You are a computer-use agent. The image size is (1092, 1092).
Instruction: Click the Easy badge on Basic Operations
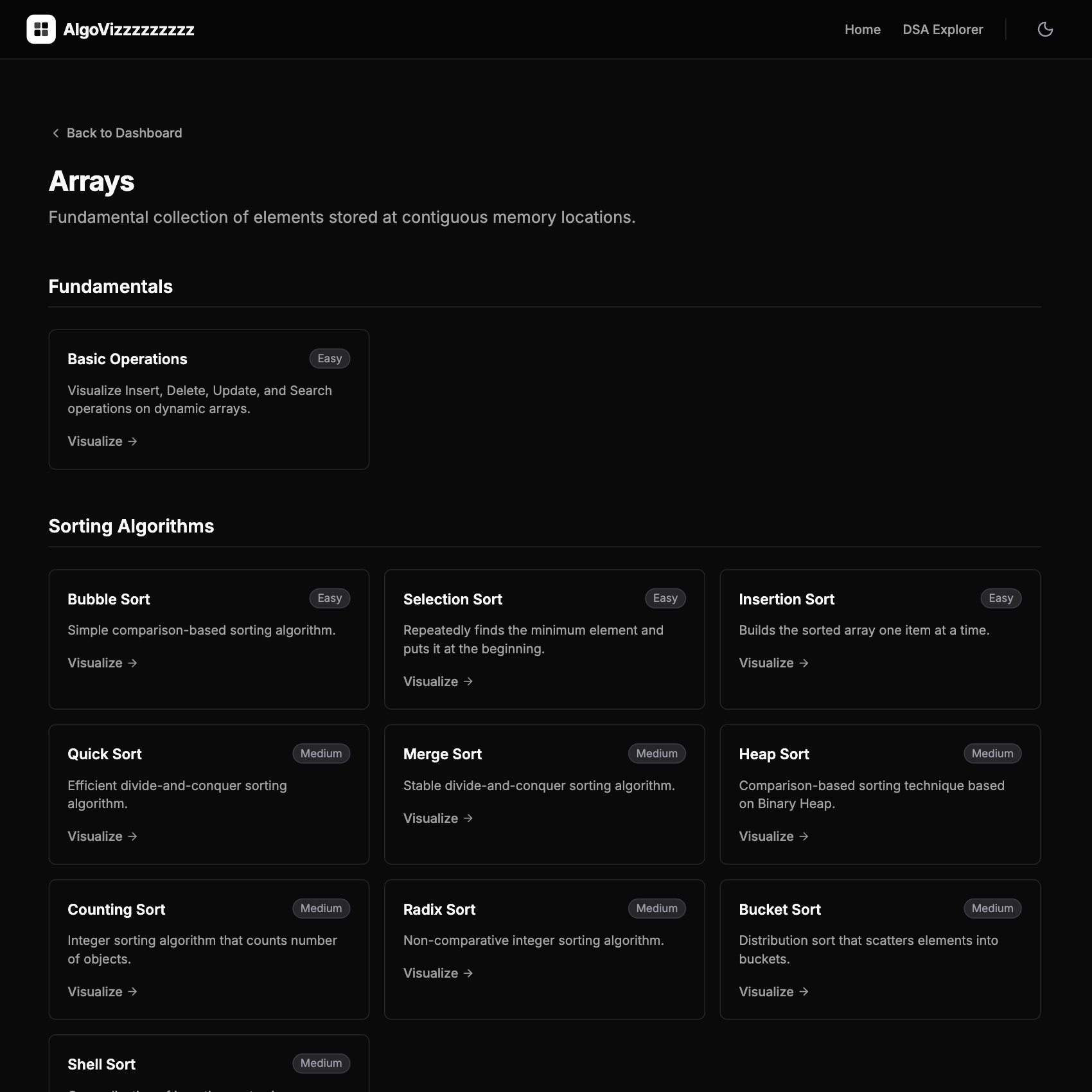pos(330,358)
